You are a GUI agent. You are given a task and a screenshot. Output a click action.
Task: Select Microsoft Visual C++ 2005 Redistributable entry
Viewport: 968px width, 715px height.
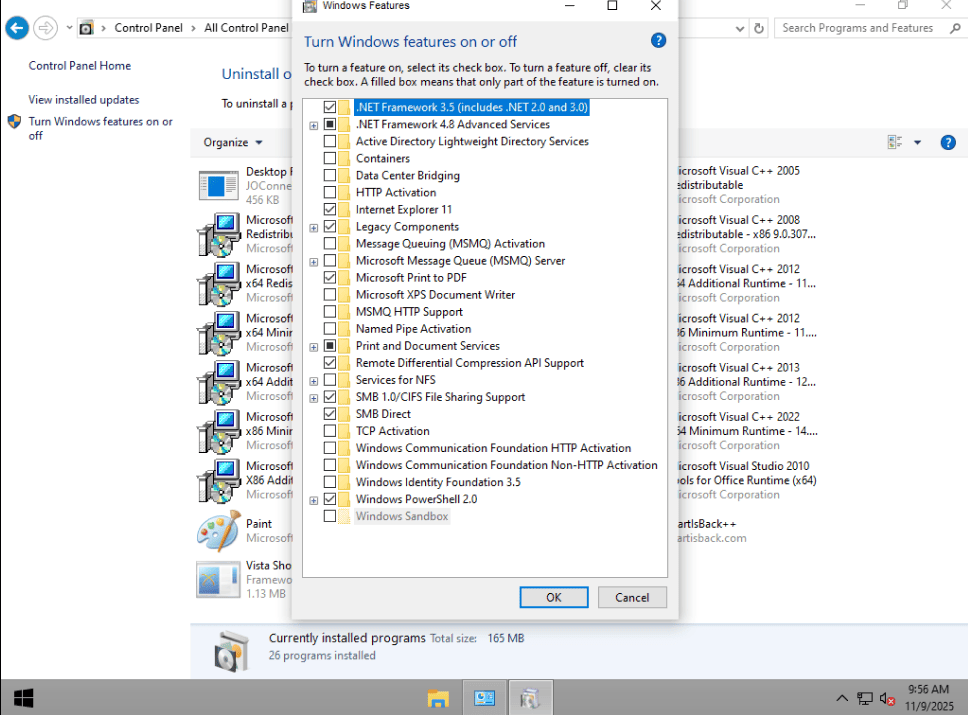click(738, 185)
